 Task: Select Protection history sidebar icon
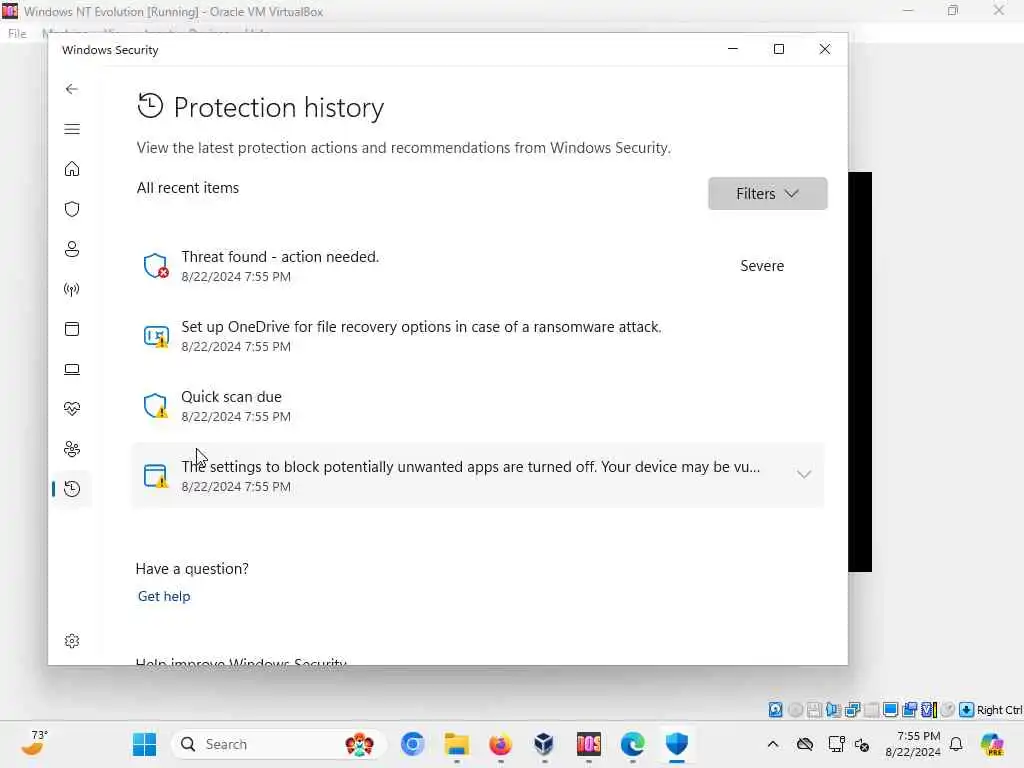[x=72, y=488]
